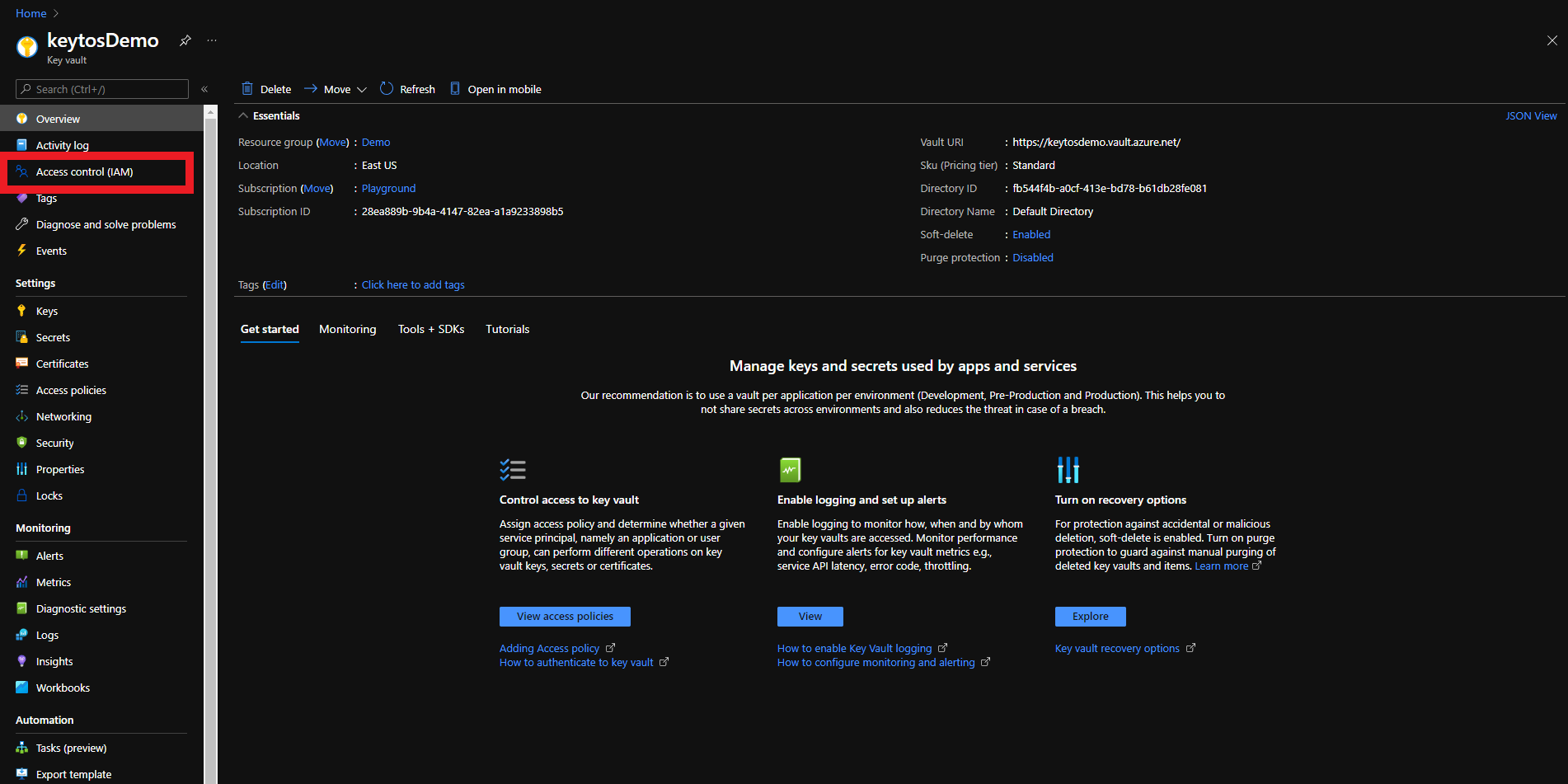1568x784 pixels.
Task: Open Metrics under Monitoring
Action: point(101,582)
